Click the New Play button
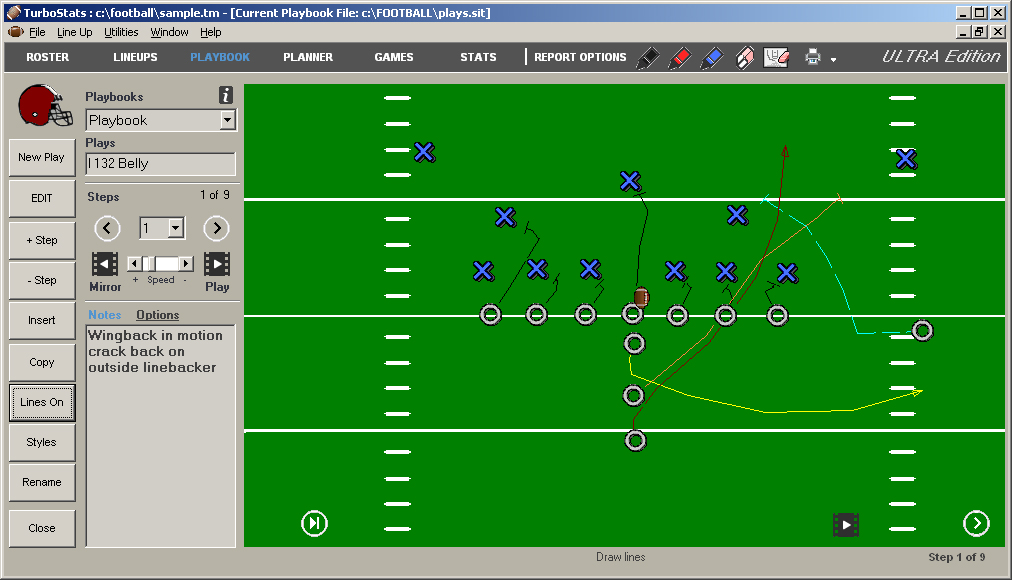Image resolution: width=1012 pixels, height=580 pixels. [x=42, y=157]
